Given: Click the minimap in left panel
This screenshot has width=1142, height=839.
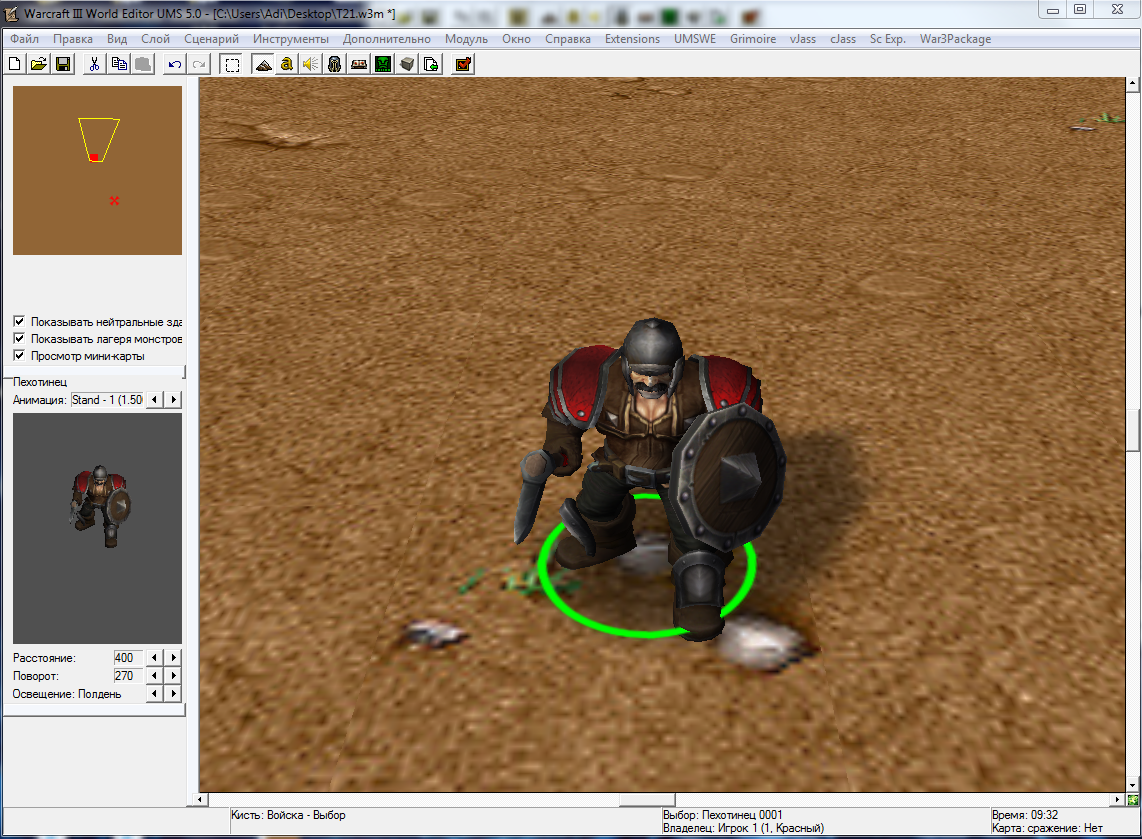Looking at the screenshot, I should pyautogui.click(x=98, y=170).
